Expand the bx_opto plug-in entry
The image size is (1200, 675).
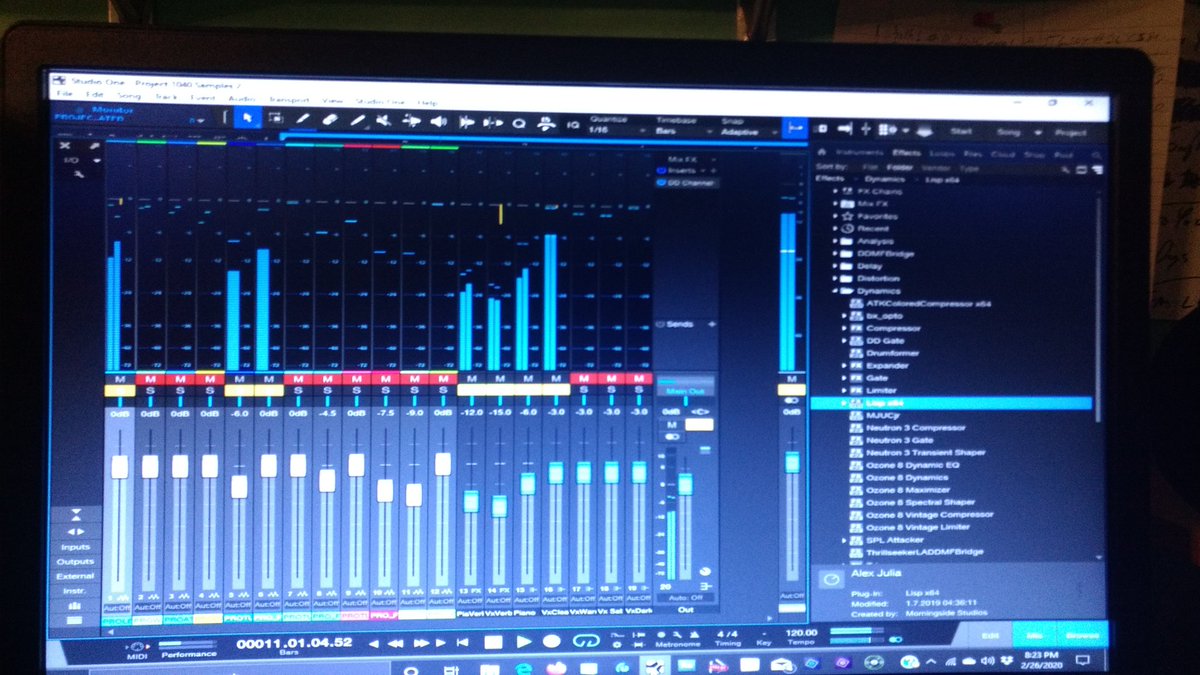coord(846,316)
